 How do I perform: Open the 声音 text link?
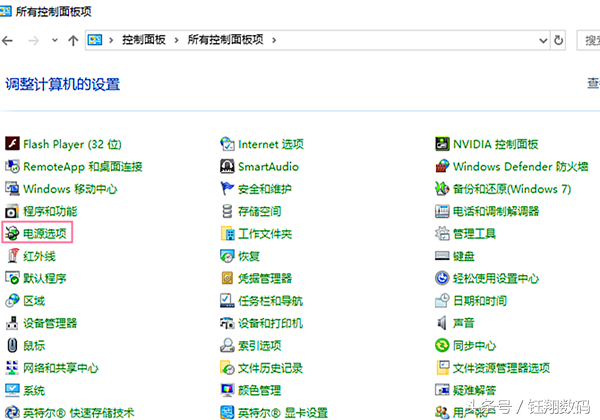click(464, 323)
